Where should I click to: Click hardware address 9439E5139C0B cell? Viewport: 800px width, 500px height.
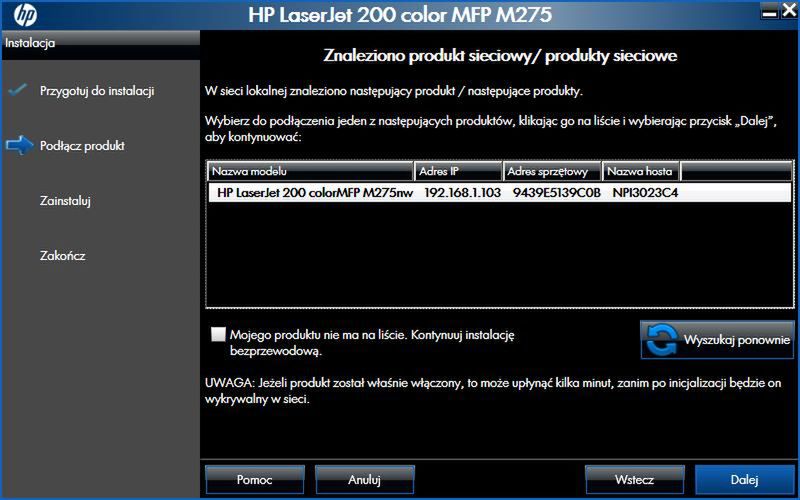557,192
